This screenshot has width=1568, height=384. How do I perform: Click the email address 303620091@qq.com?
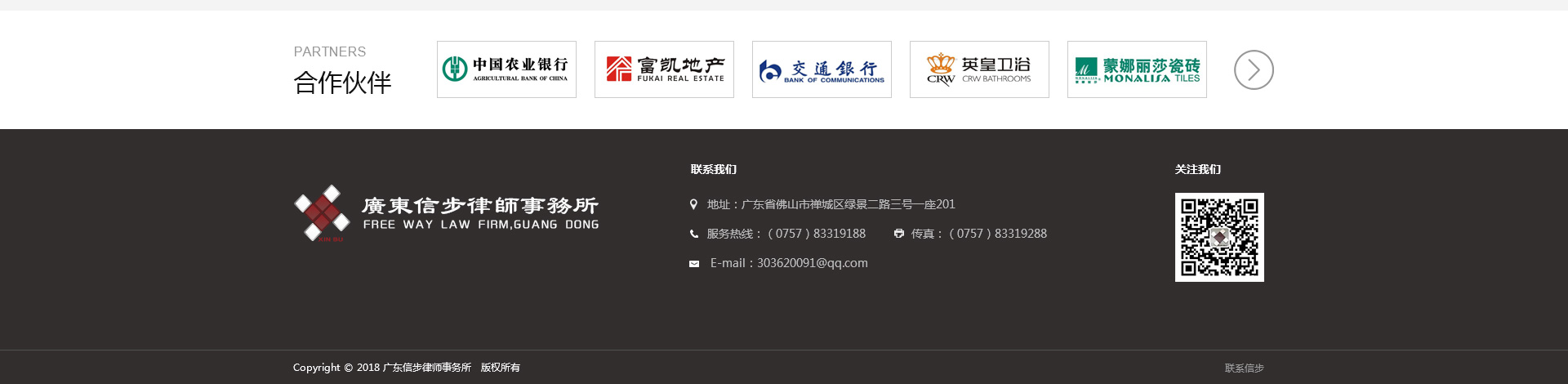(812, 263)
